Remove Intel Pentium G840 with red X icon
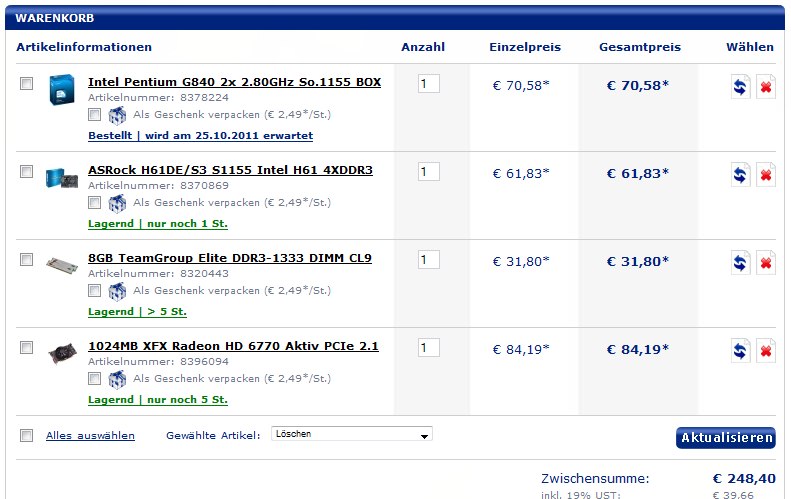The width and height of the screenshot is (791, 499). click(765, 87)
